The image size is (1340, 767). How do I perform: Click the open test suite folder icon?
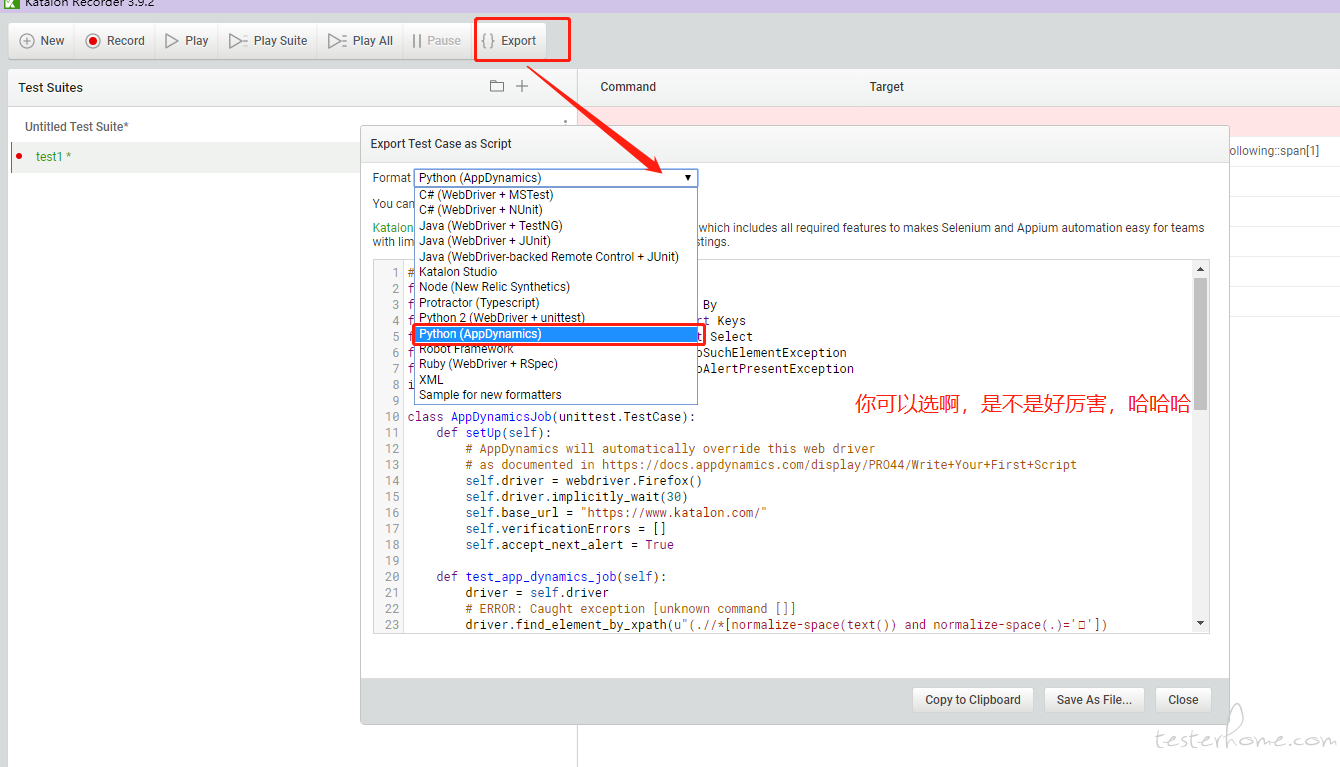497,87
